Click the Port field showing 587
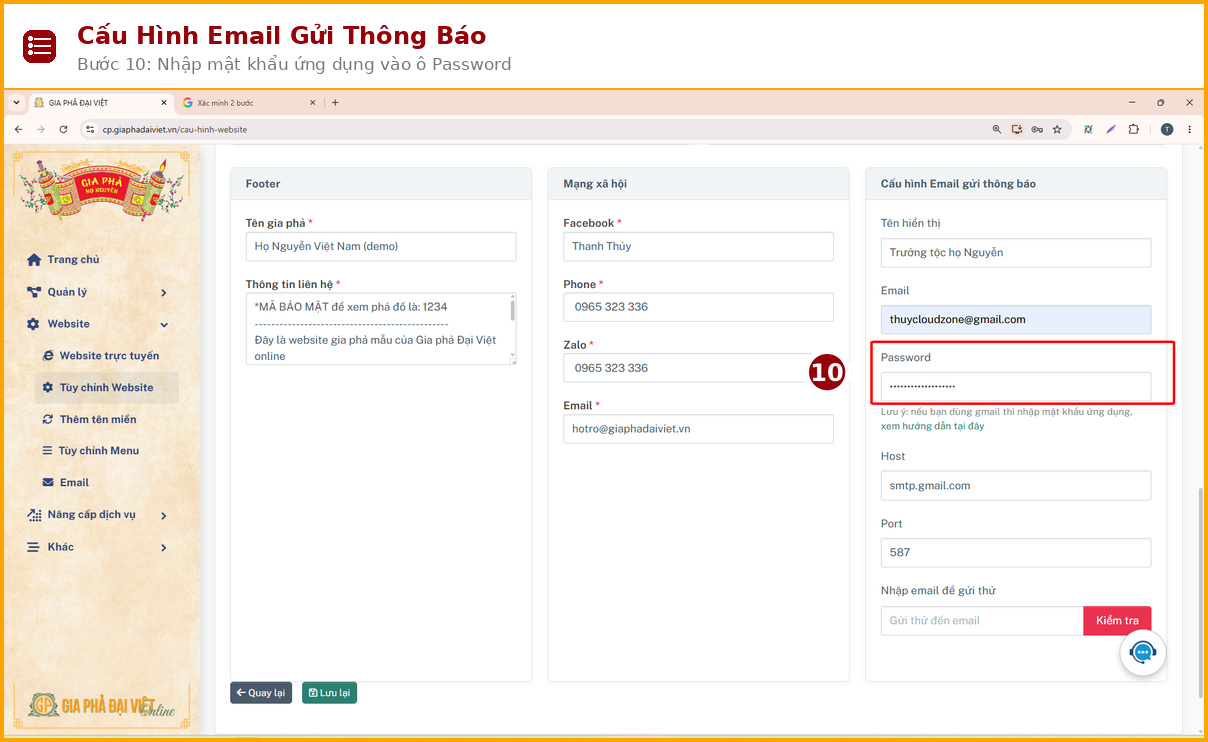The width and height of the screenshot is (1208, 742). click(1016, 553)
